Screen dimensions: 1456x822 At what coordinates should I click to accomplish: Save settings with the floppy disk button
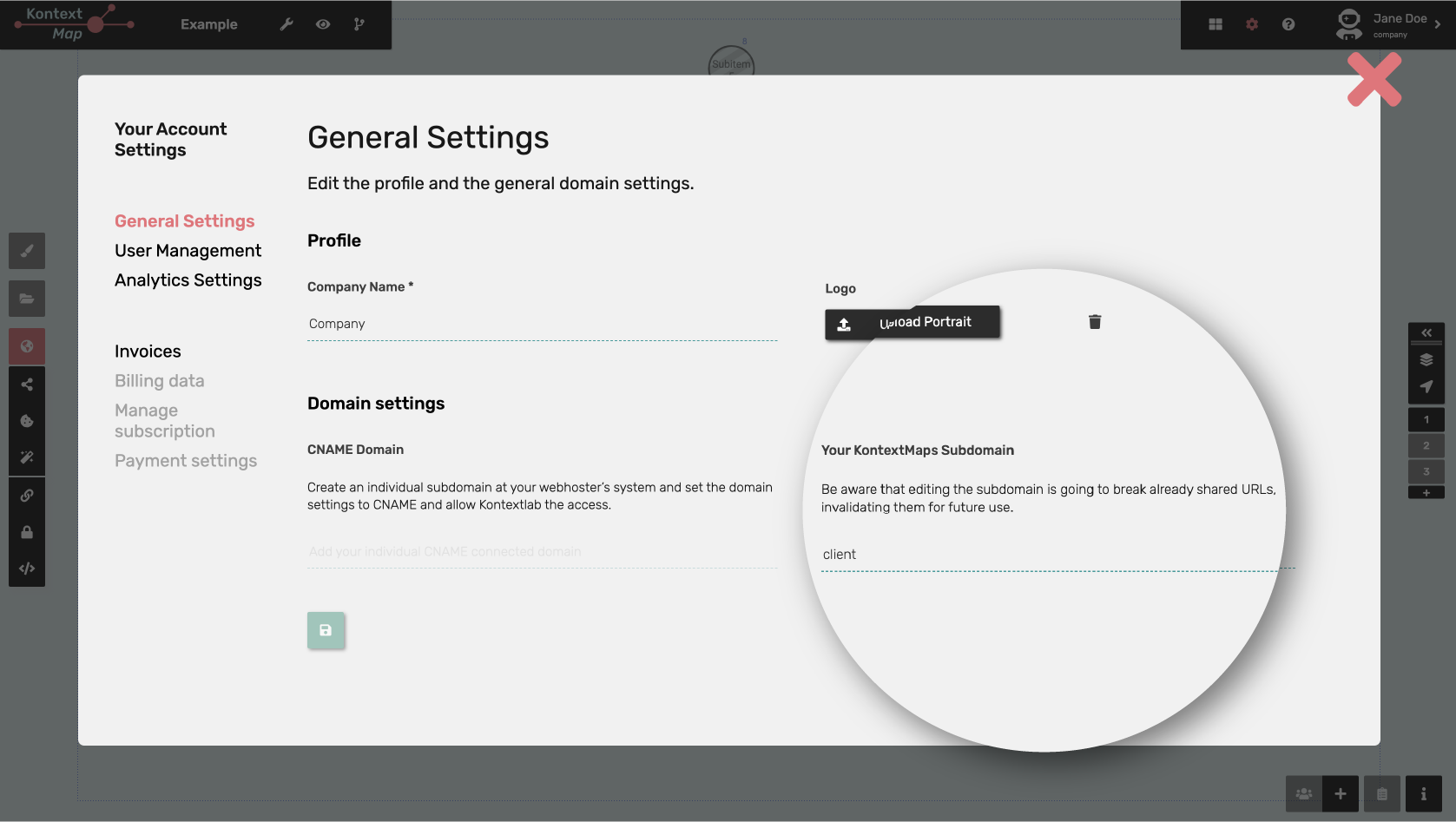point(326,630)
